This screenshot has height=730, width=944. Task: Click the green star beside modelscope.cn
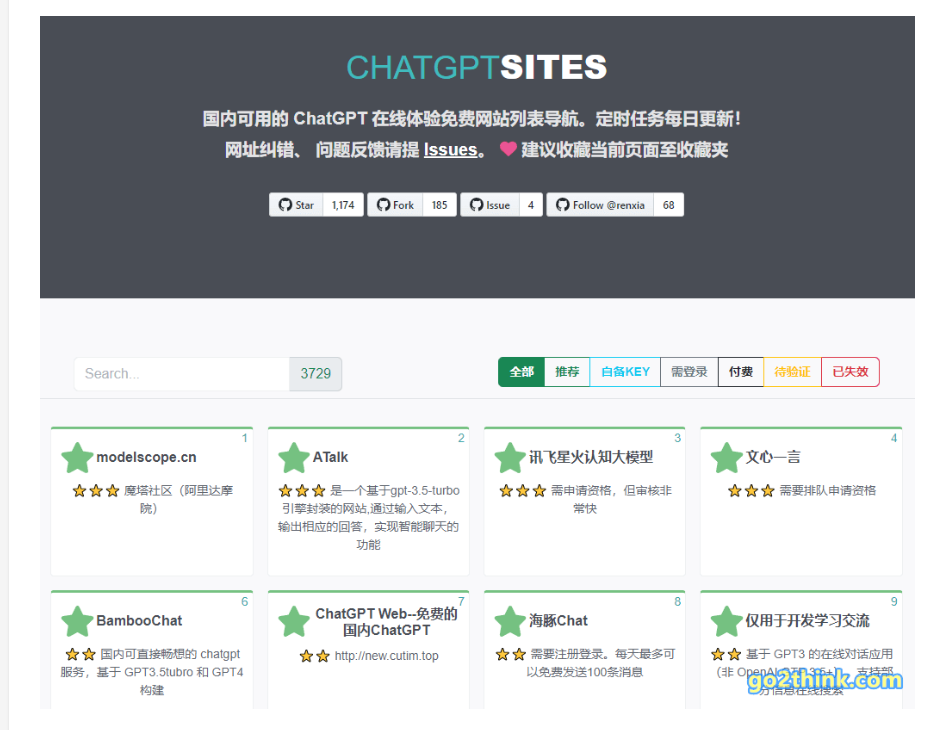pos(77,458)
